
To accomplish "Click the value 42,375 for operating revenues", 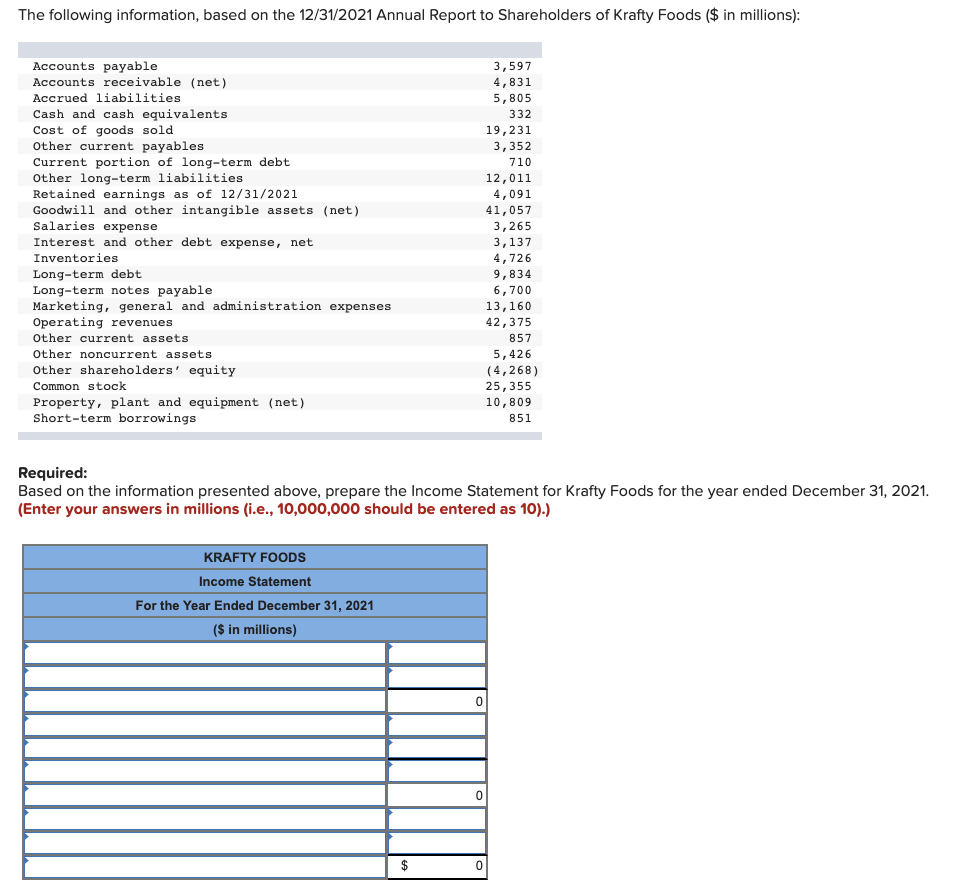I will pos(508,322).
